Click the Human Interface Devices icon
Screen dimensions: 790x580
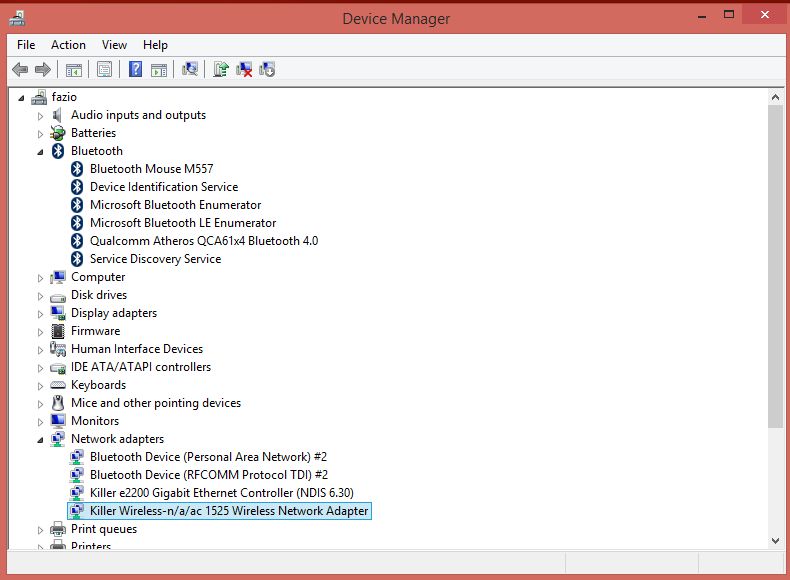coord(58,349)
